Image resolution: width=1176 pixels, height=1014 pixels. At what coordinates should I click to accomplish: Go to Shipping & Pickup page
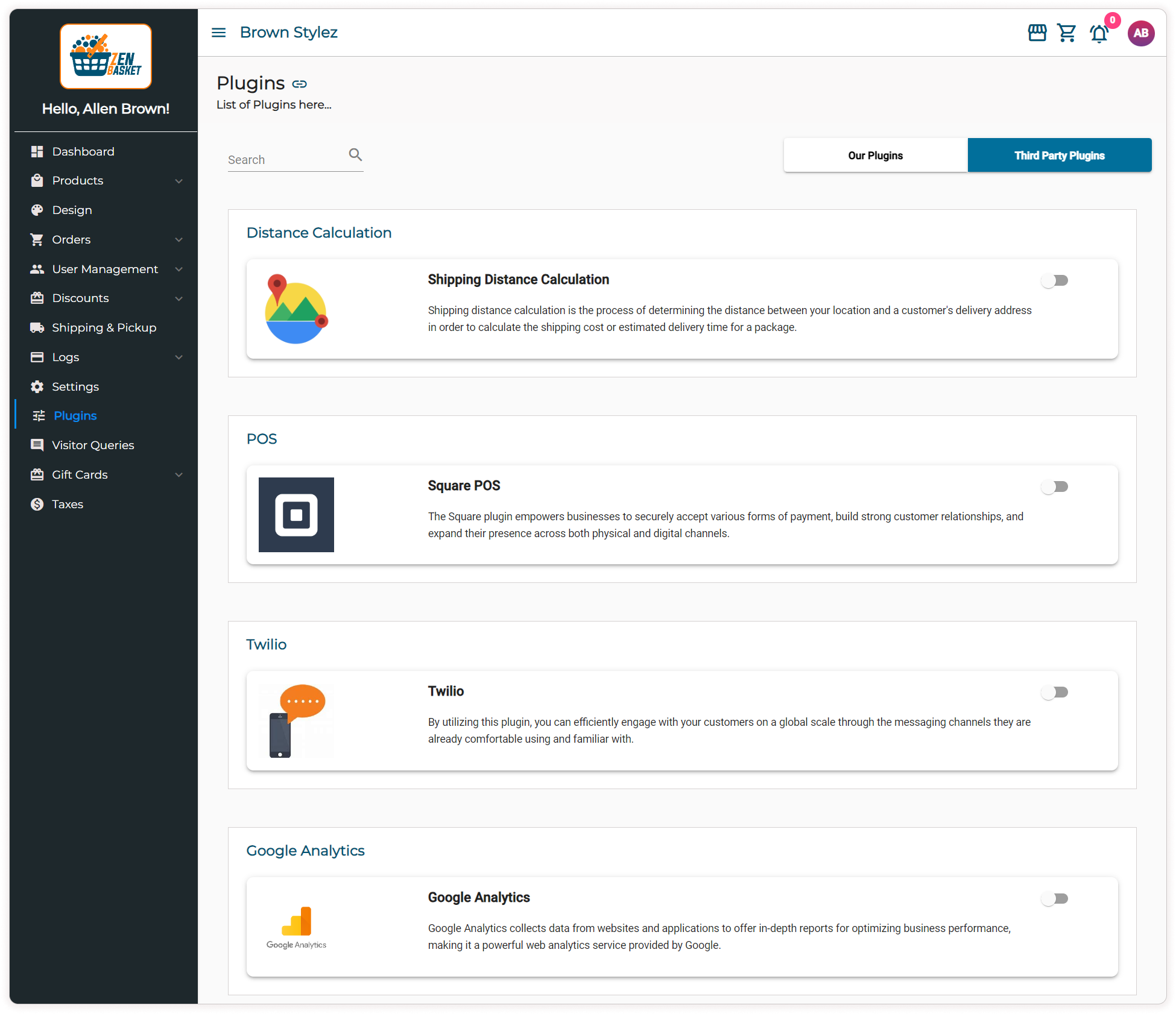tap(104, 328)
